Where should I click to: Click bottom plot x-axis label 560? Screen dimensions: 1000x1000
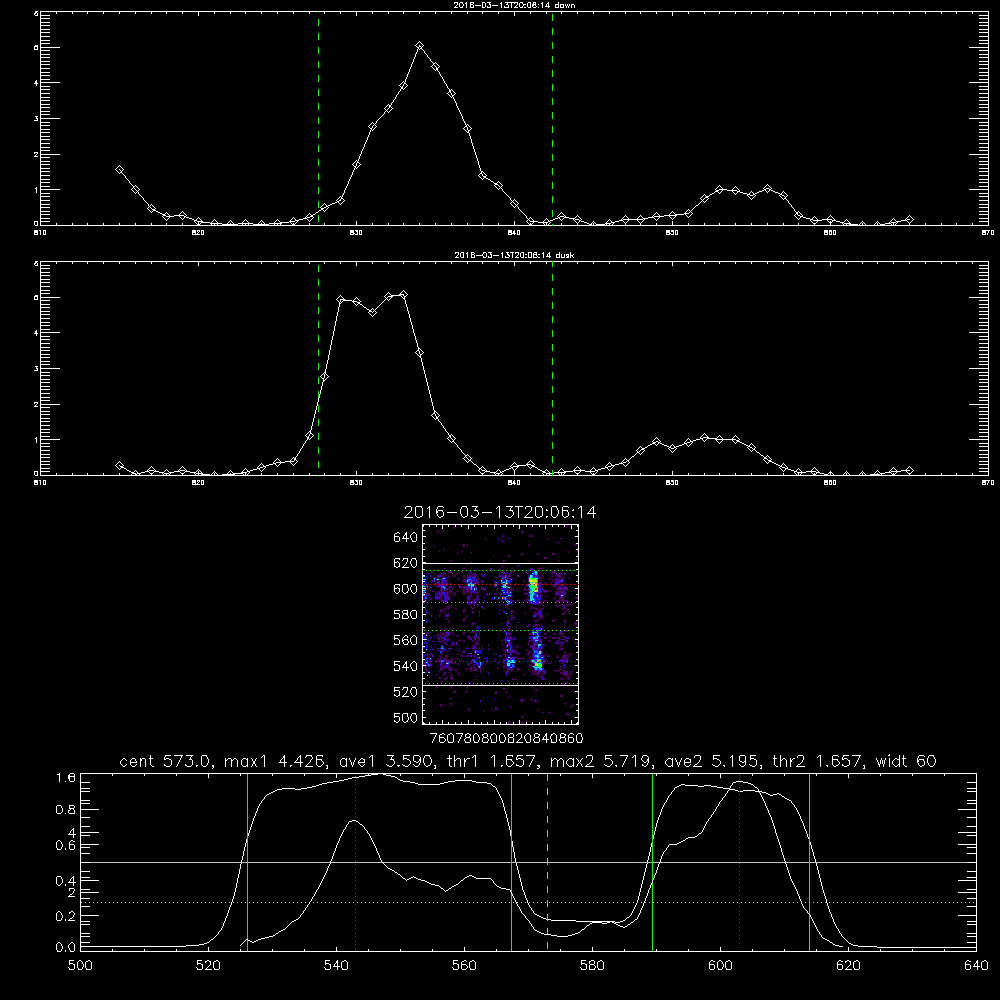[x=464, y=966]
